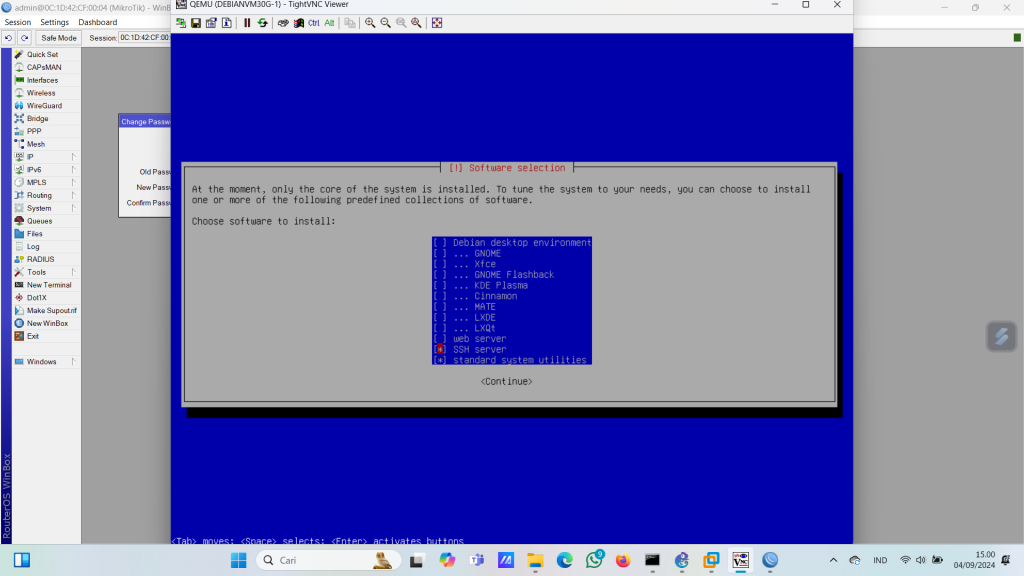Enable the Debian desktop environment checkbox
This screenshot has width=1024, height=576.
click(440, 243)
